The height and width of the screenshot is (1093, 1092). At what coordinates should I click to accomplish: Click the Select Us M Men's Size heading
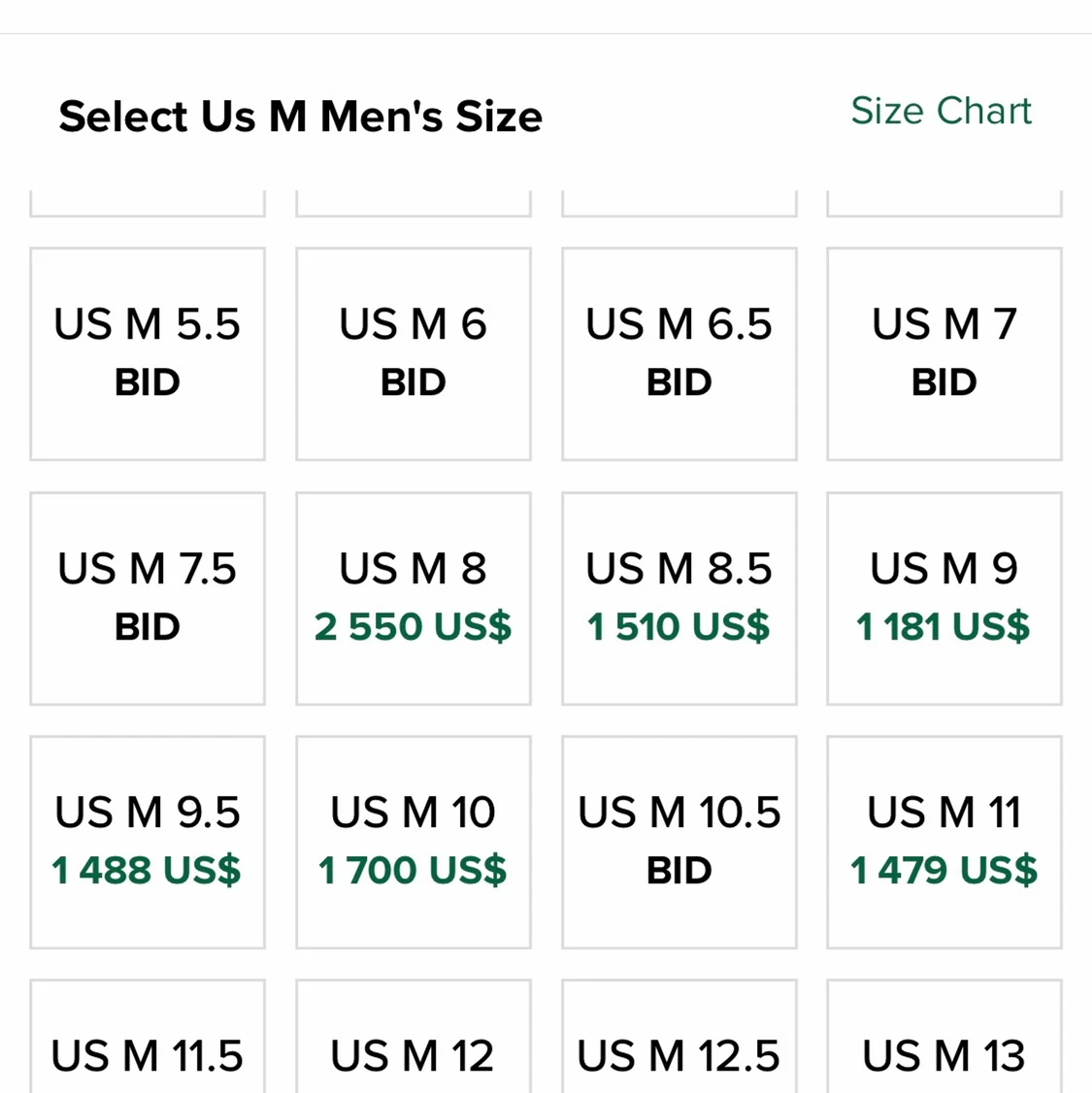(301, 116)
